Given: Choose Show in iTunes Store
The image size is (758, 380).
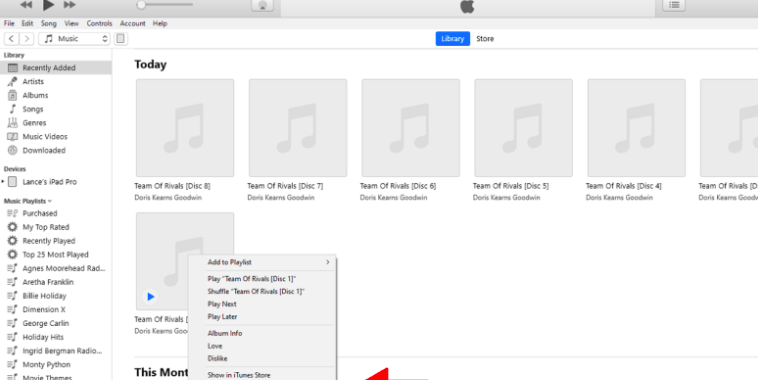Looking at the screenshot, I should click(x=262, y=375).
